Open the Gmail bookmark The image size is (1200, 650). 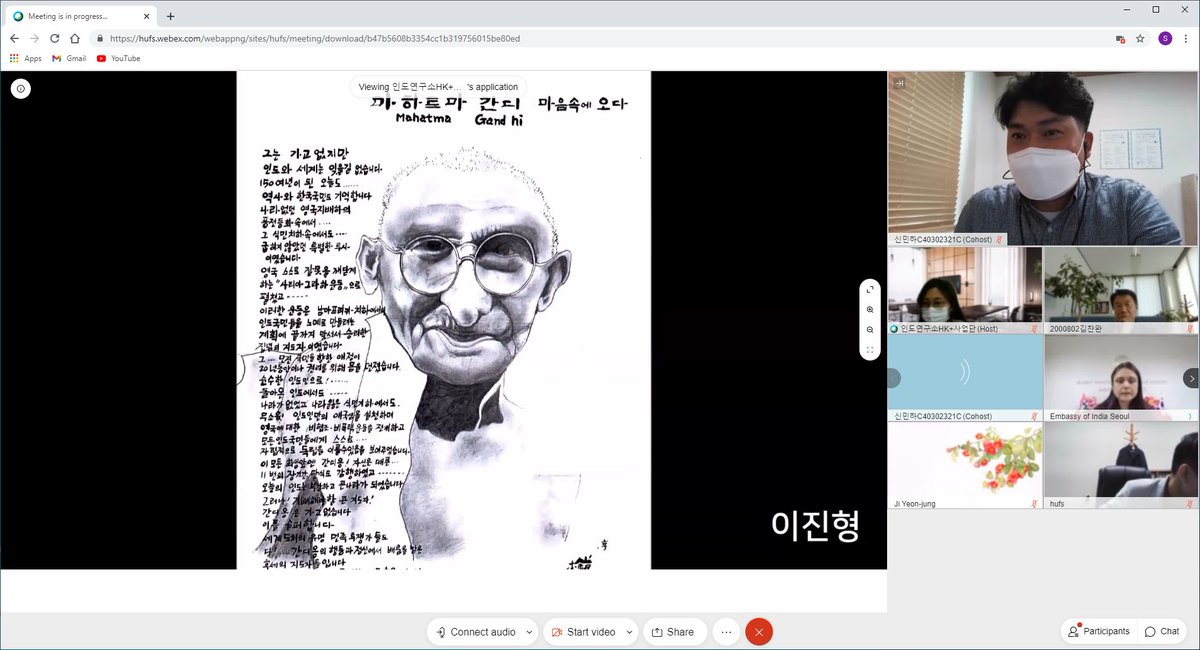[68, 58]
